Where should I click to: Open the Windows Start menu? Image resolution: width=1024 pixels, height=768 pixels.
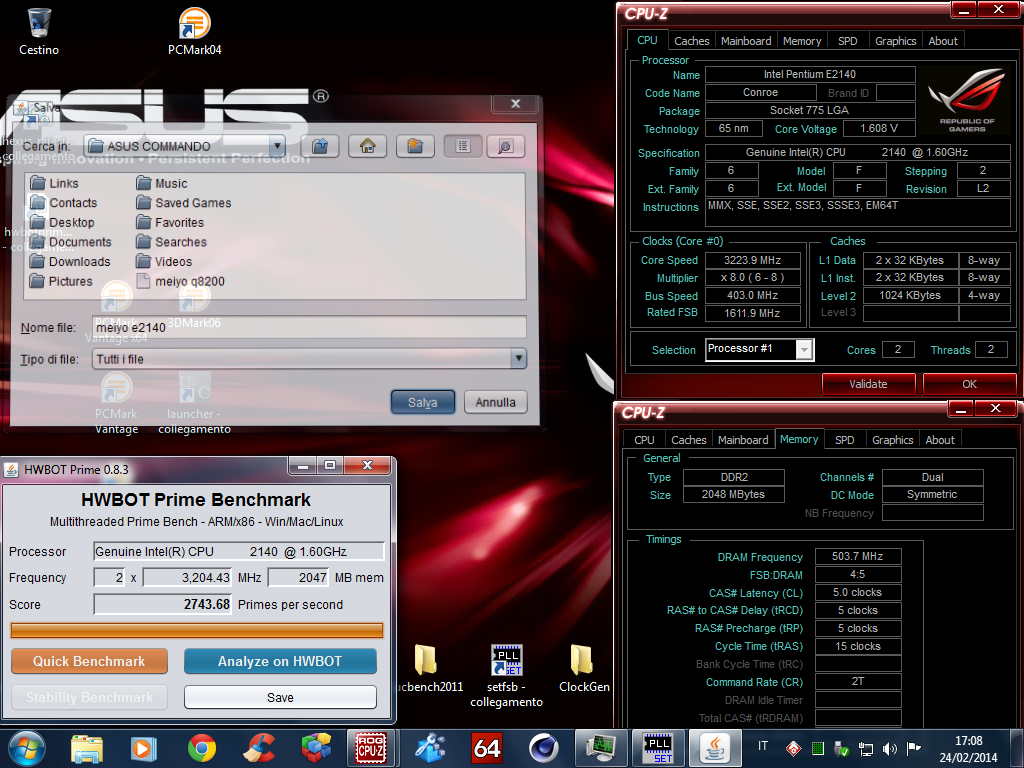pyautogui.click(x=27, y=748)
